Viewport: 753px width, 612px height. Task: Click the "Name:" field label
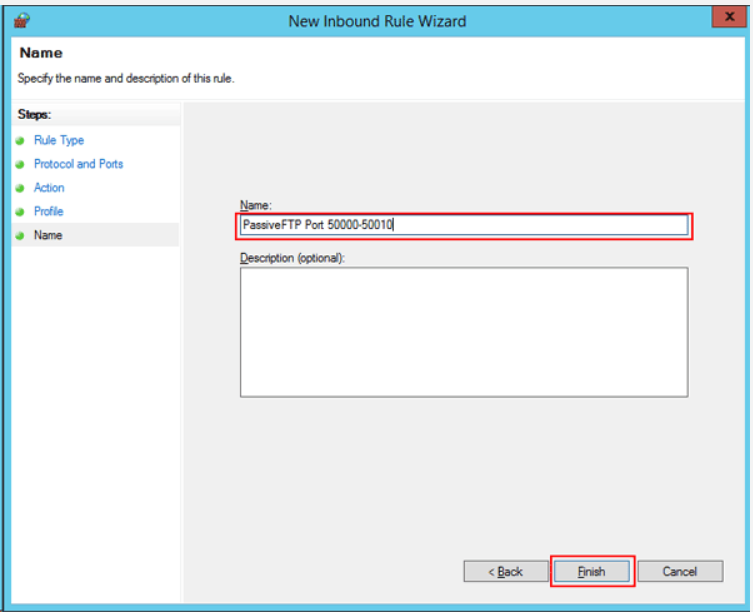point(256,205)
